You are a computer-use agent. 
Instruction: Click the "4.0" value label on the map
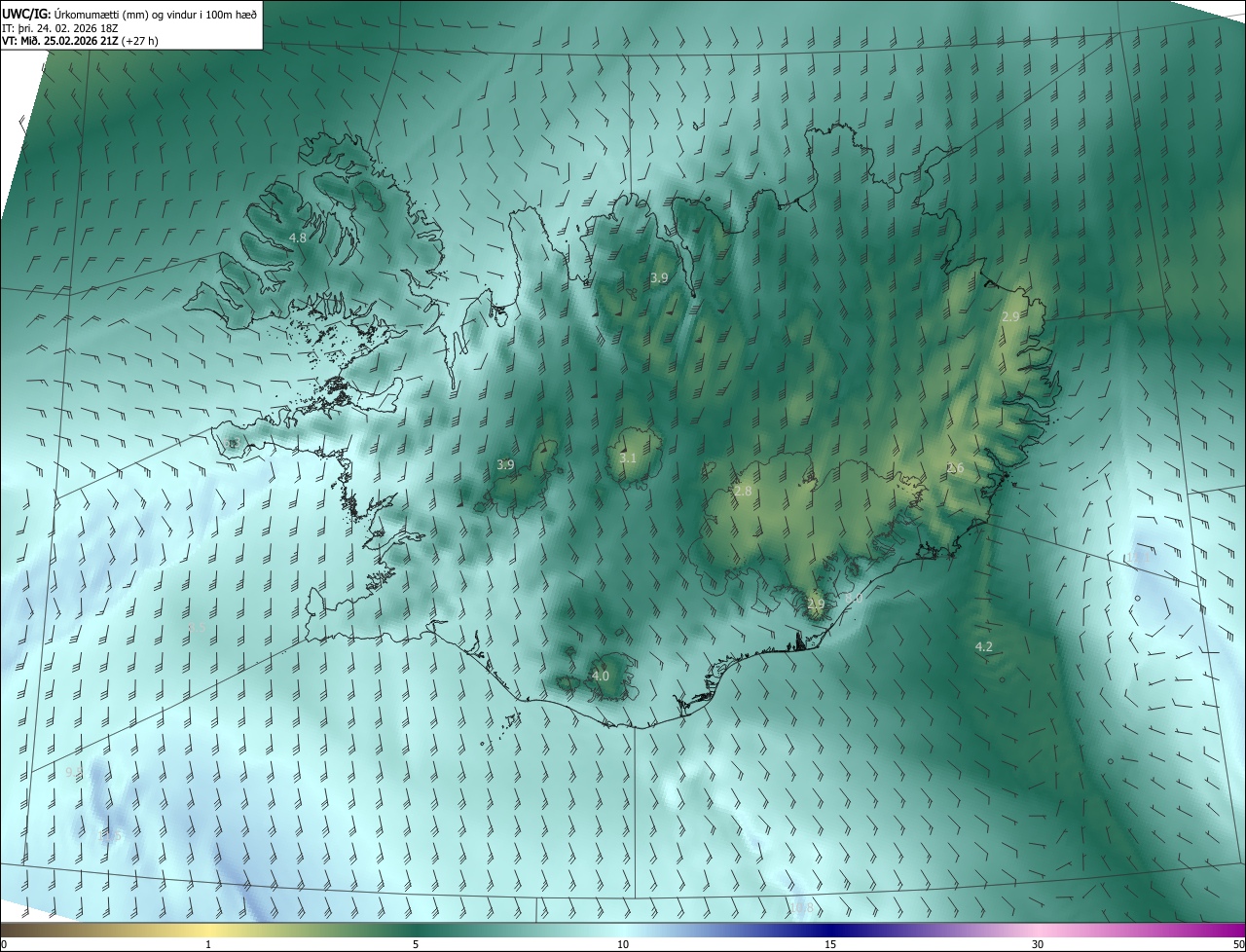coord(601,676)
